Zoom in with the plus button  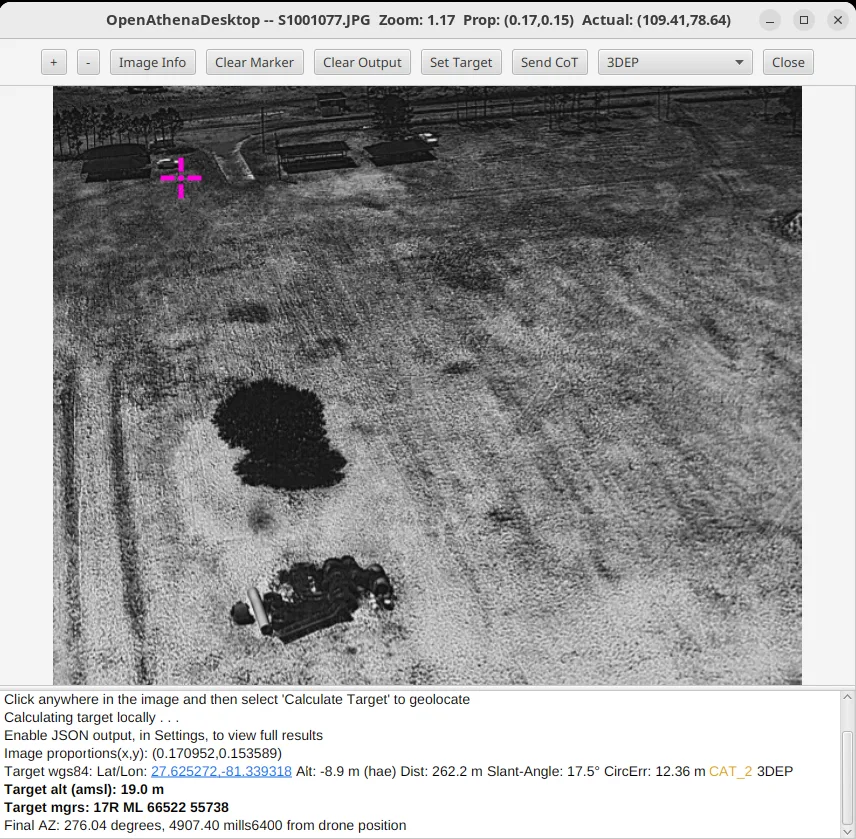(53, 62)
